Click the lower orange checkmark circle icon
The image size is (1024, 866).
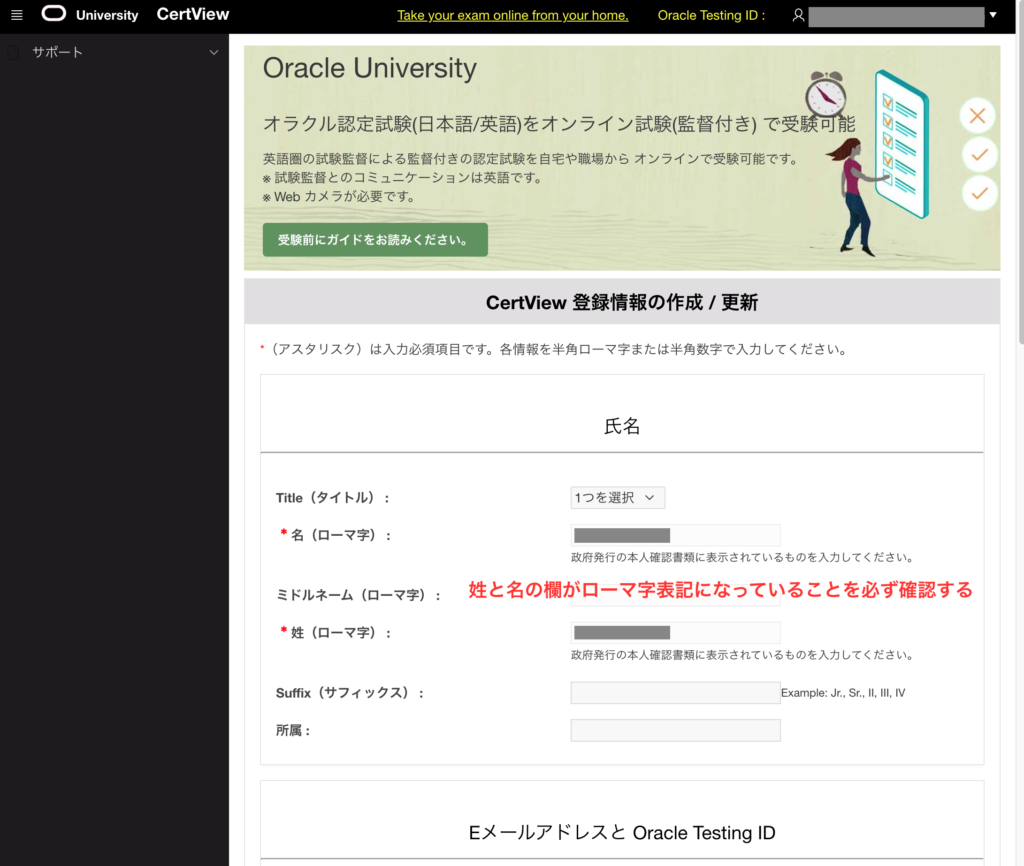978,192
